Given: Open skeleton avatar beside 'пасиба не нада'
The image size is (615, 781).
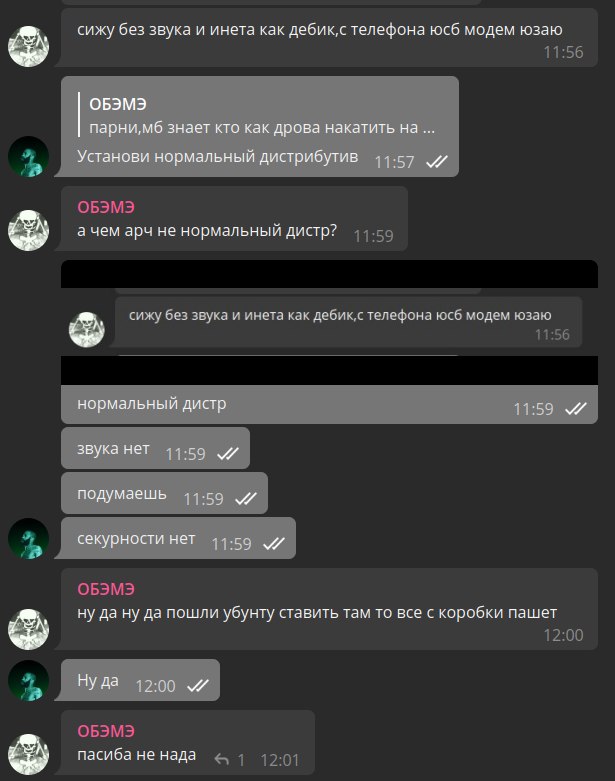Looking at the screenshot, I should pos(28,754).
